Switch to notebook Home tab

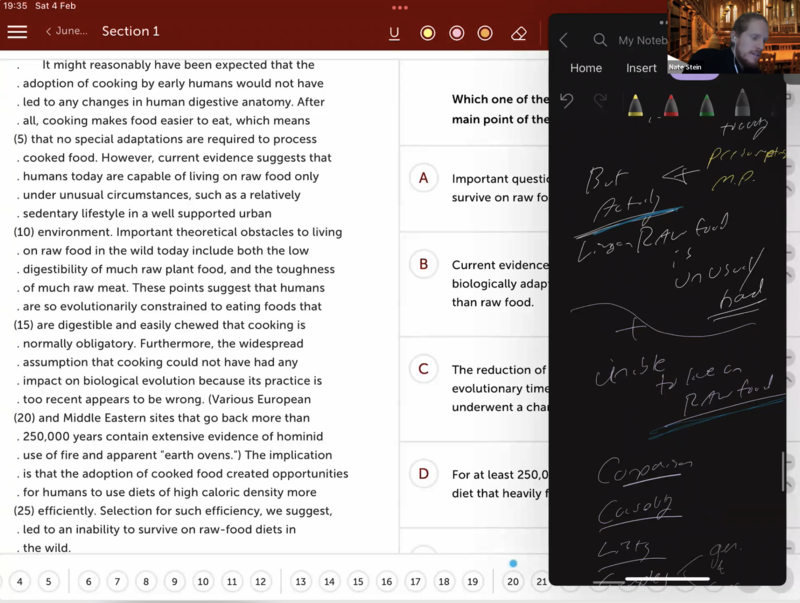(586, 68)
